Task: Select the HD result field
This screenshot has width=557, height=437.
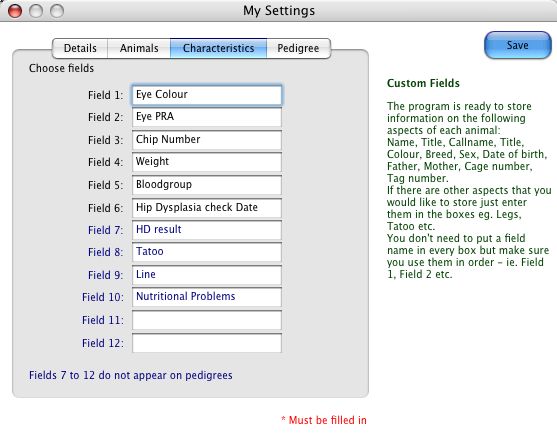Action: (x=207, y=230)
